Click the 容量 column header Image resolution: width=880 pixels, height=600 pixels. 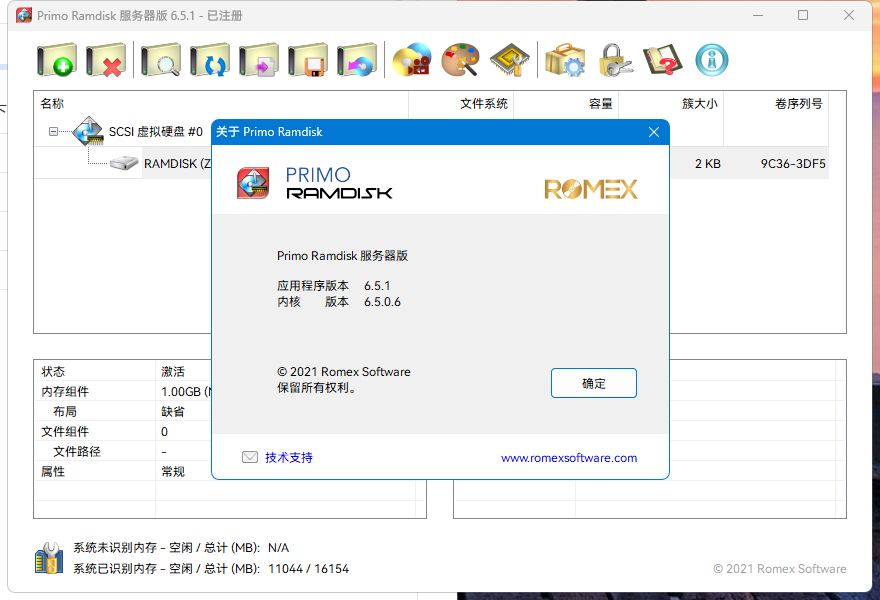(566, 104)
